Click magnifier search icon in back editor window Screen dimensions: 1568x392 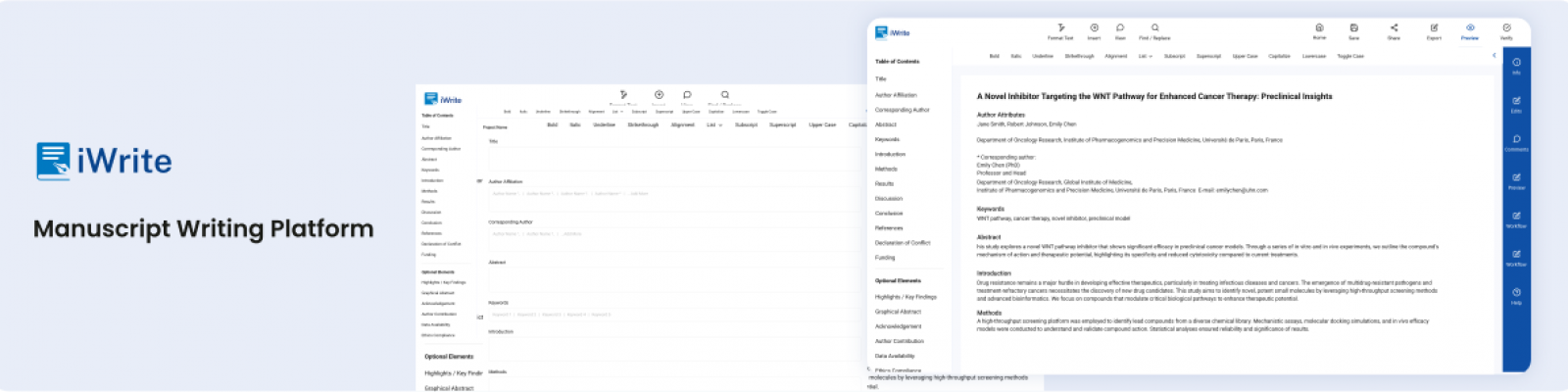pos(725,95)
